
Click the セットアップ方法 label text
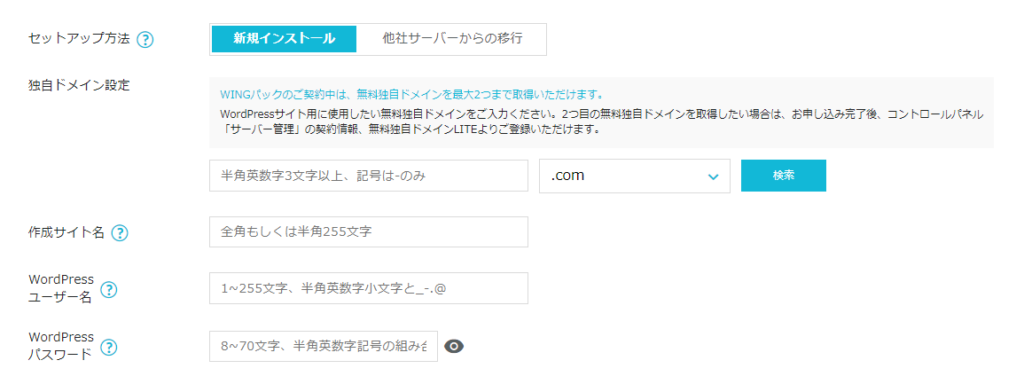click(x=80, y=39)
